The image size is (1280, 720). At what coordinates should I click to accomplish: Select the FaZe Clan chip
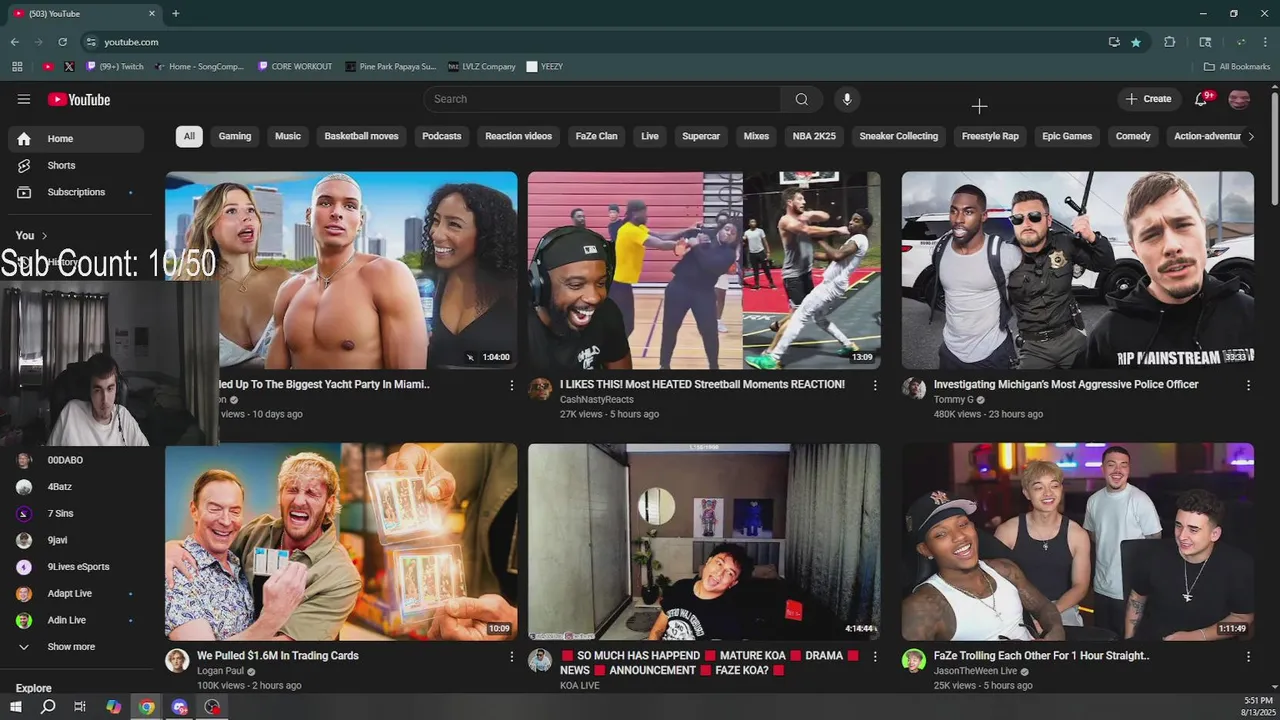[x=596, y=136]
